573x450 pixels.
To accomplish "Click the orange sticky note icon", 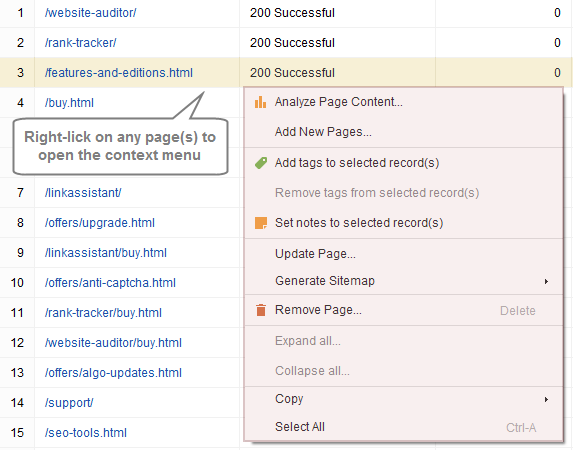I will (261, 223).
